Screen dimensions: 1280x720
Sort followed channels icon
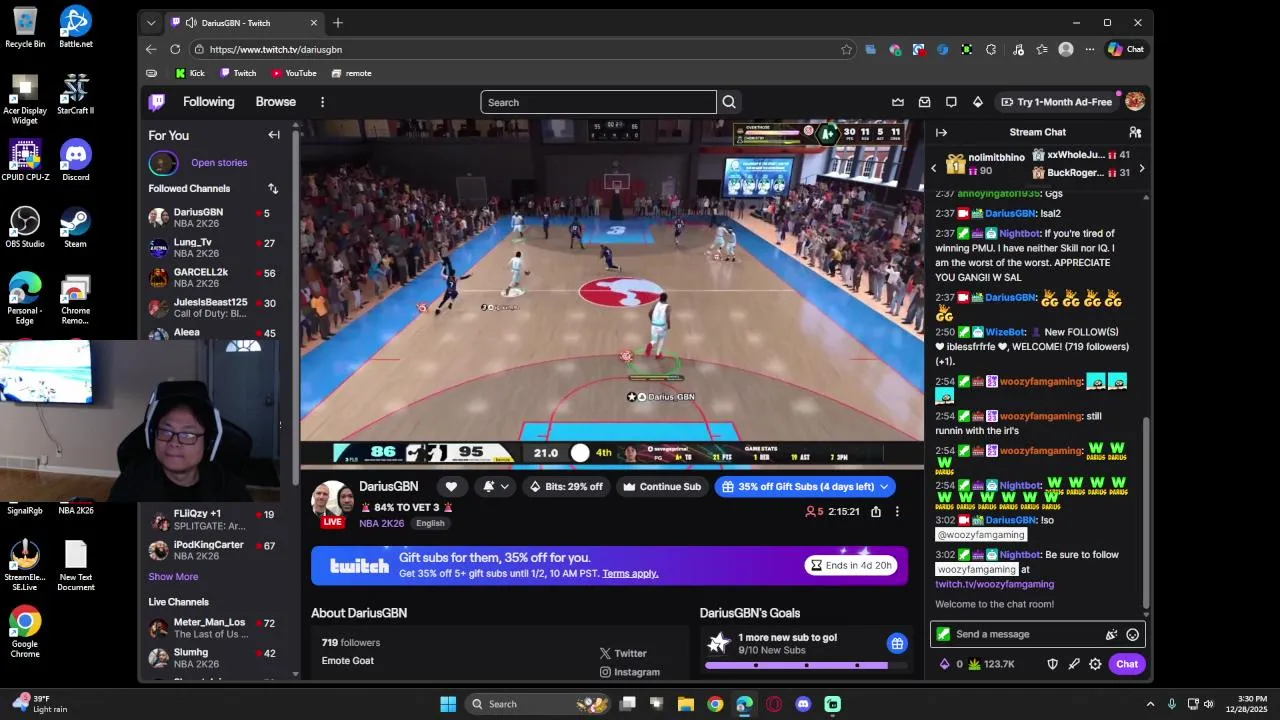click(x=273, y=188)
